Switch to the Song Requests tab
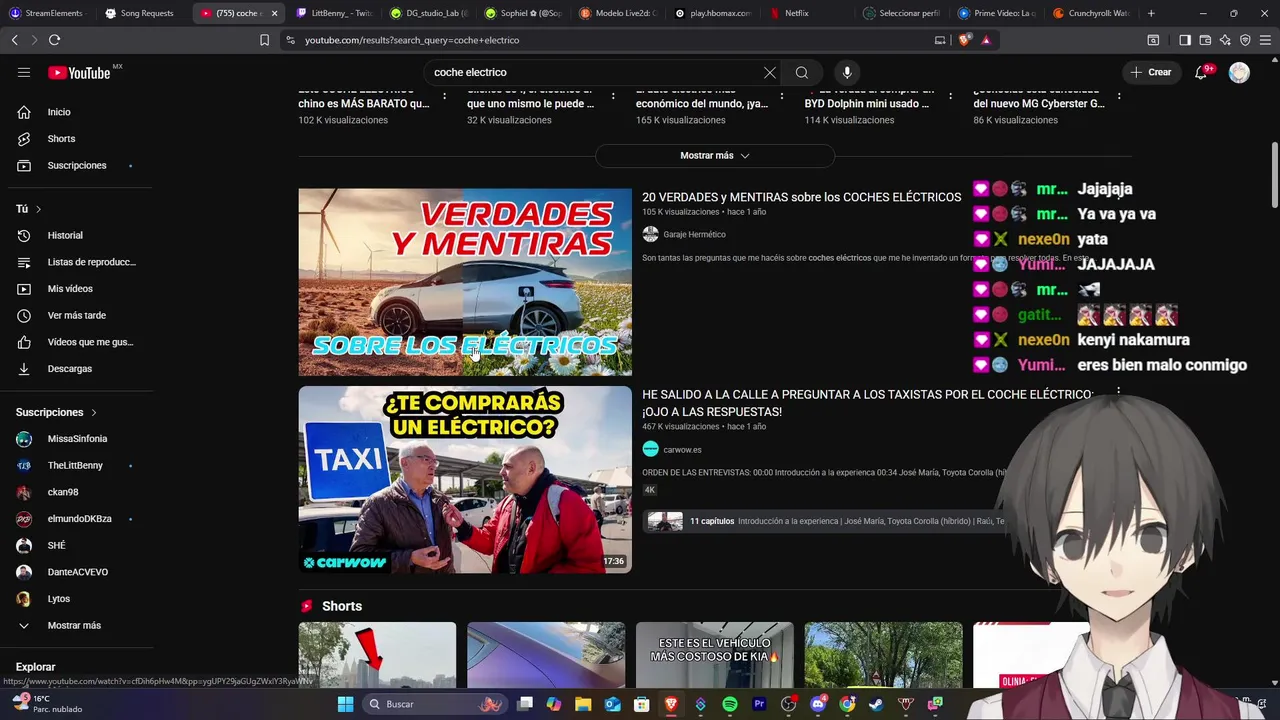Image resolution: width=1280 pixels, height=720 pixels. point(142,13)
